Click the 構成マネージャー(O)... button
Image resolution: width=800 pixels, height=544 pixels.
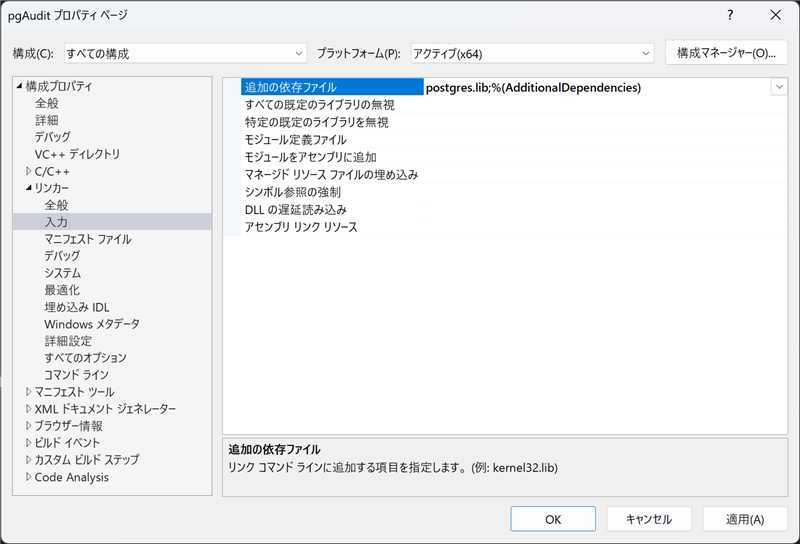pos(726,53)
